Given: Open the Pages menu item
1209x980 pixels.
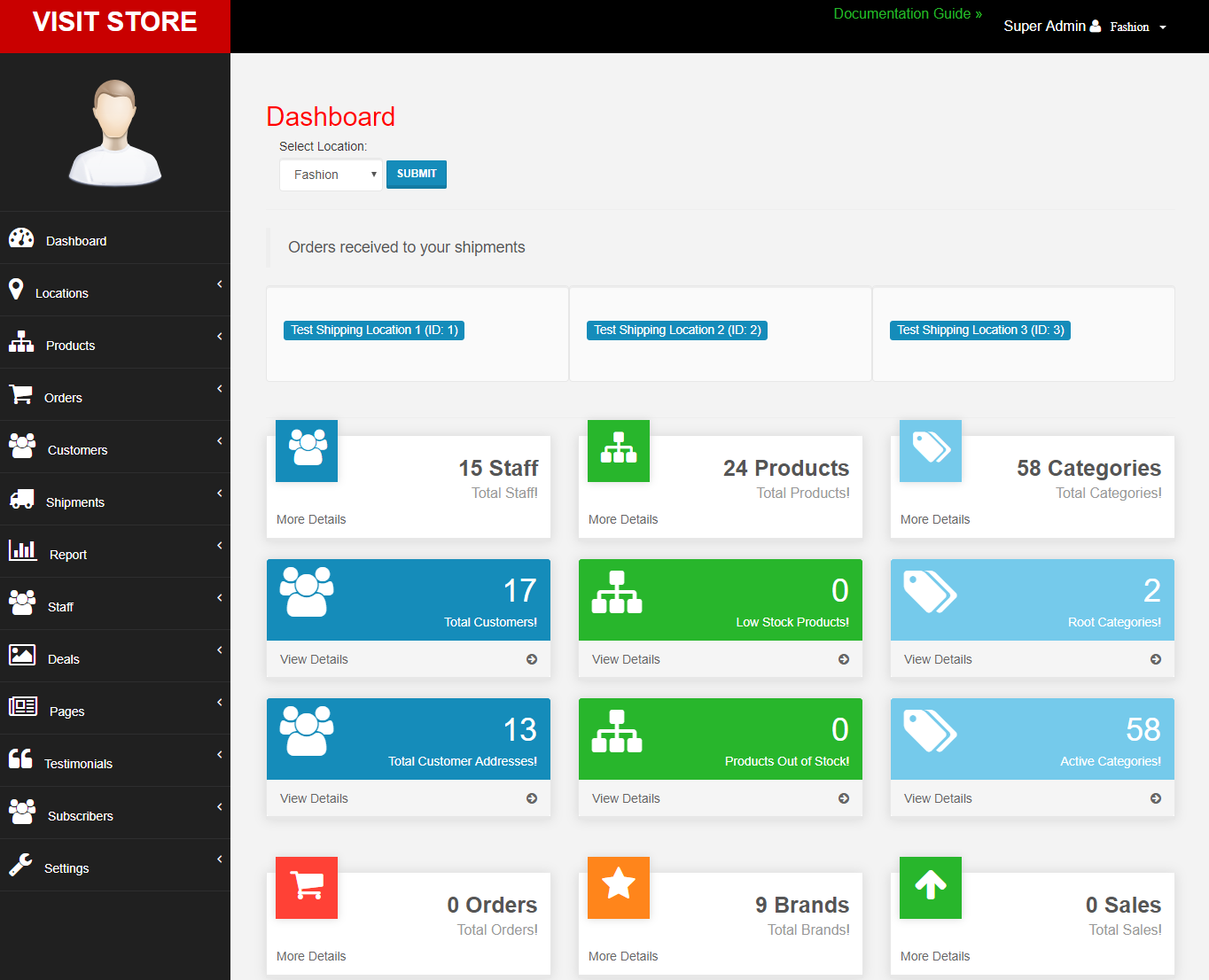Looking at the screenshot, I should pyautogui.click(x=66, y=711).
